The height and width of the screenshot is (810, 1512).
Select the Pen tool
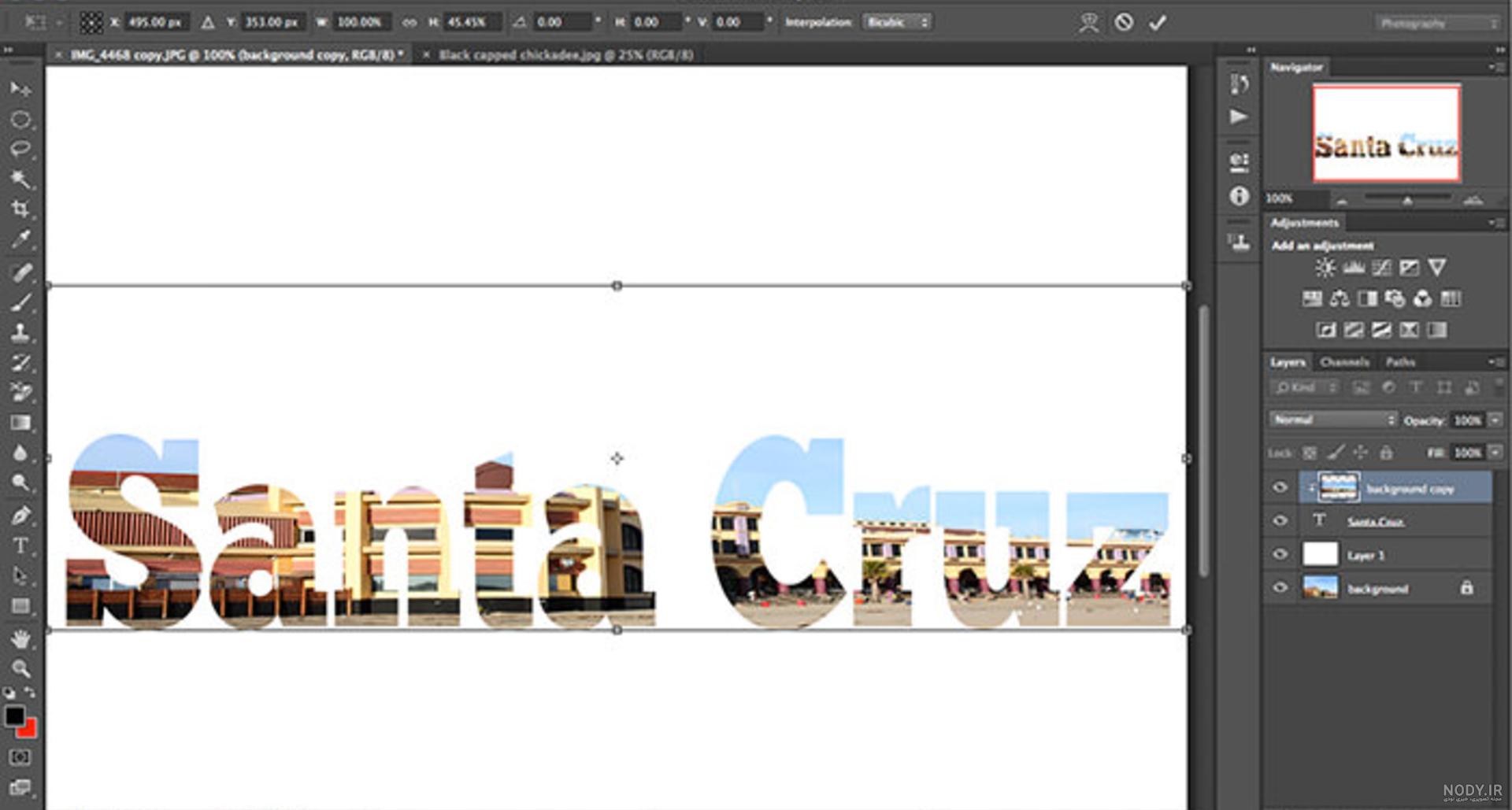[x=20, y=516]
